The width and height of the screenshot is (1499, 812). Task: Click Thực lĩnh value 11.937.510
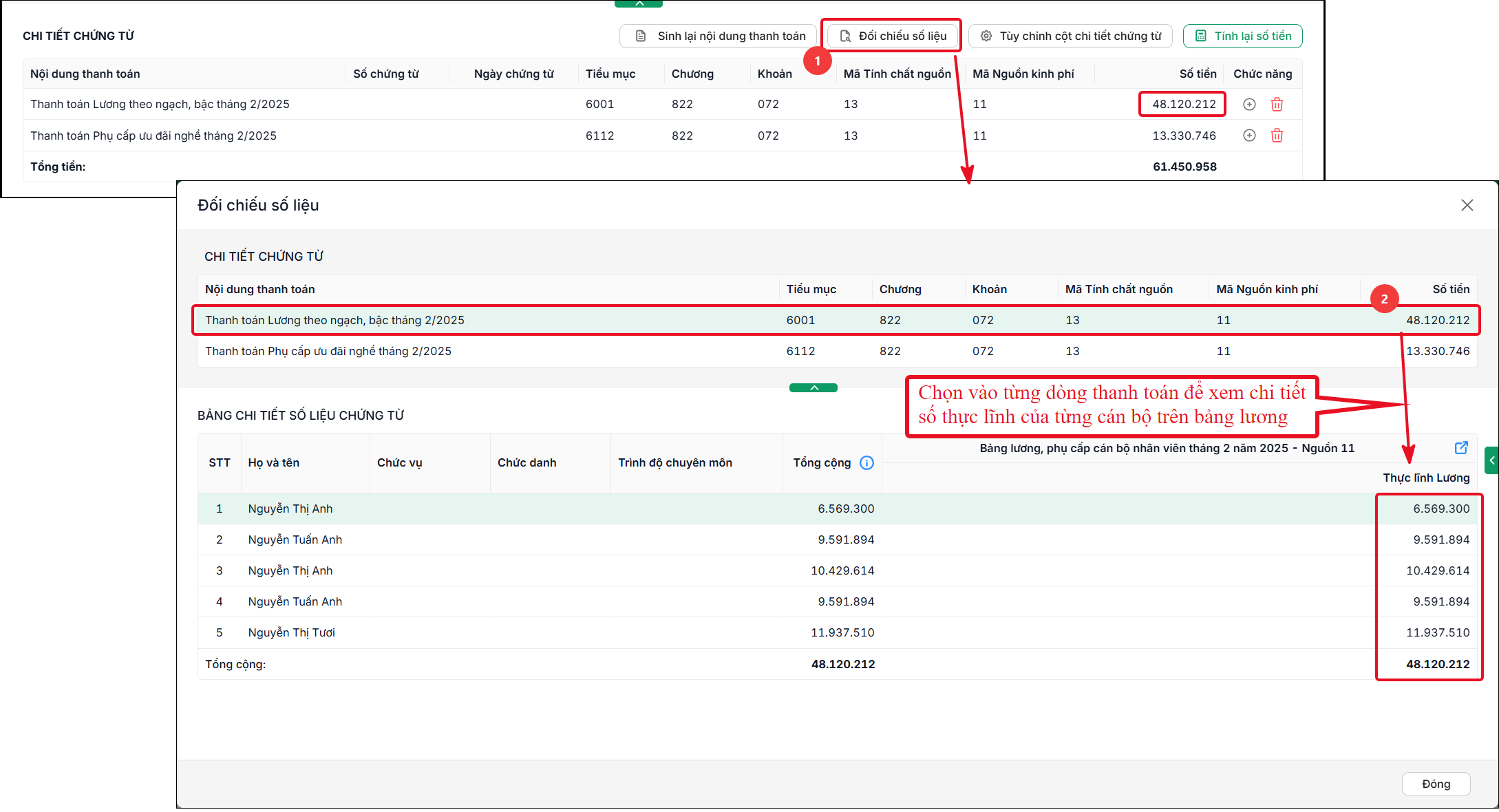(1438, 632)
